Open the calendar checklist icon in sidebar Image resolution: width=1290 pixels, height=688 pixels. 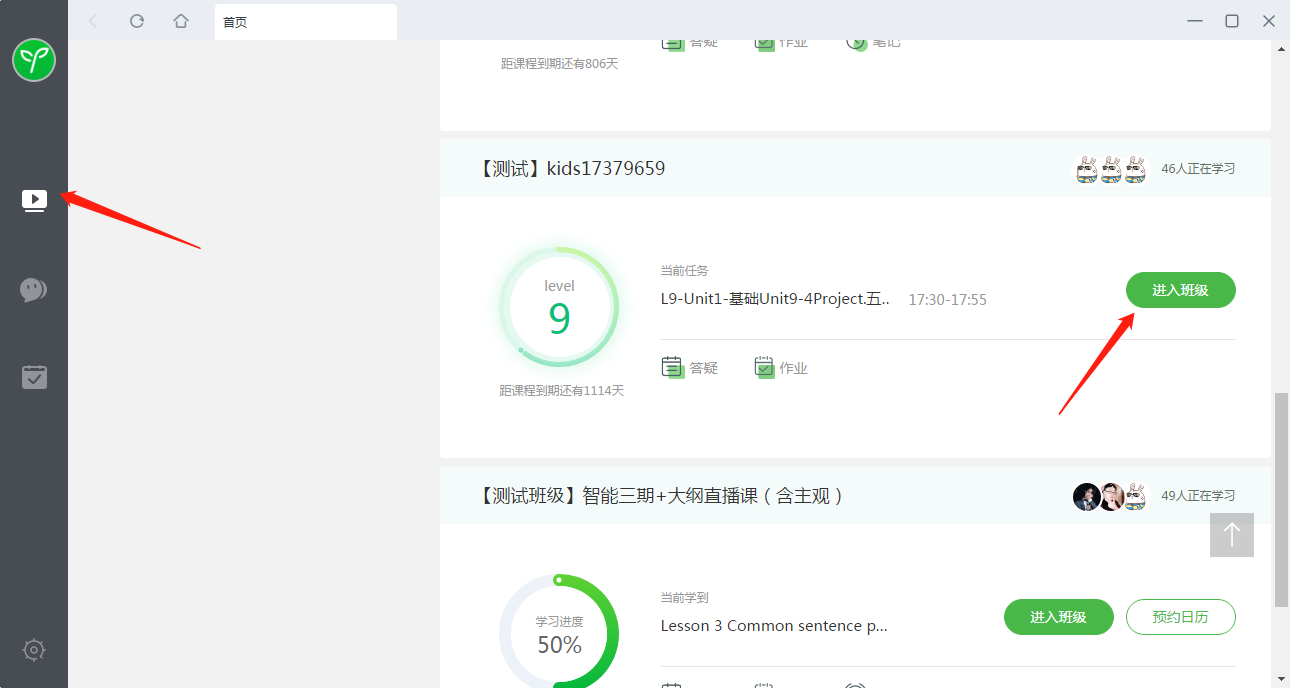coord(34,377)
